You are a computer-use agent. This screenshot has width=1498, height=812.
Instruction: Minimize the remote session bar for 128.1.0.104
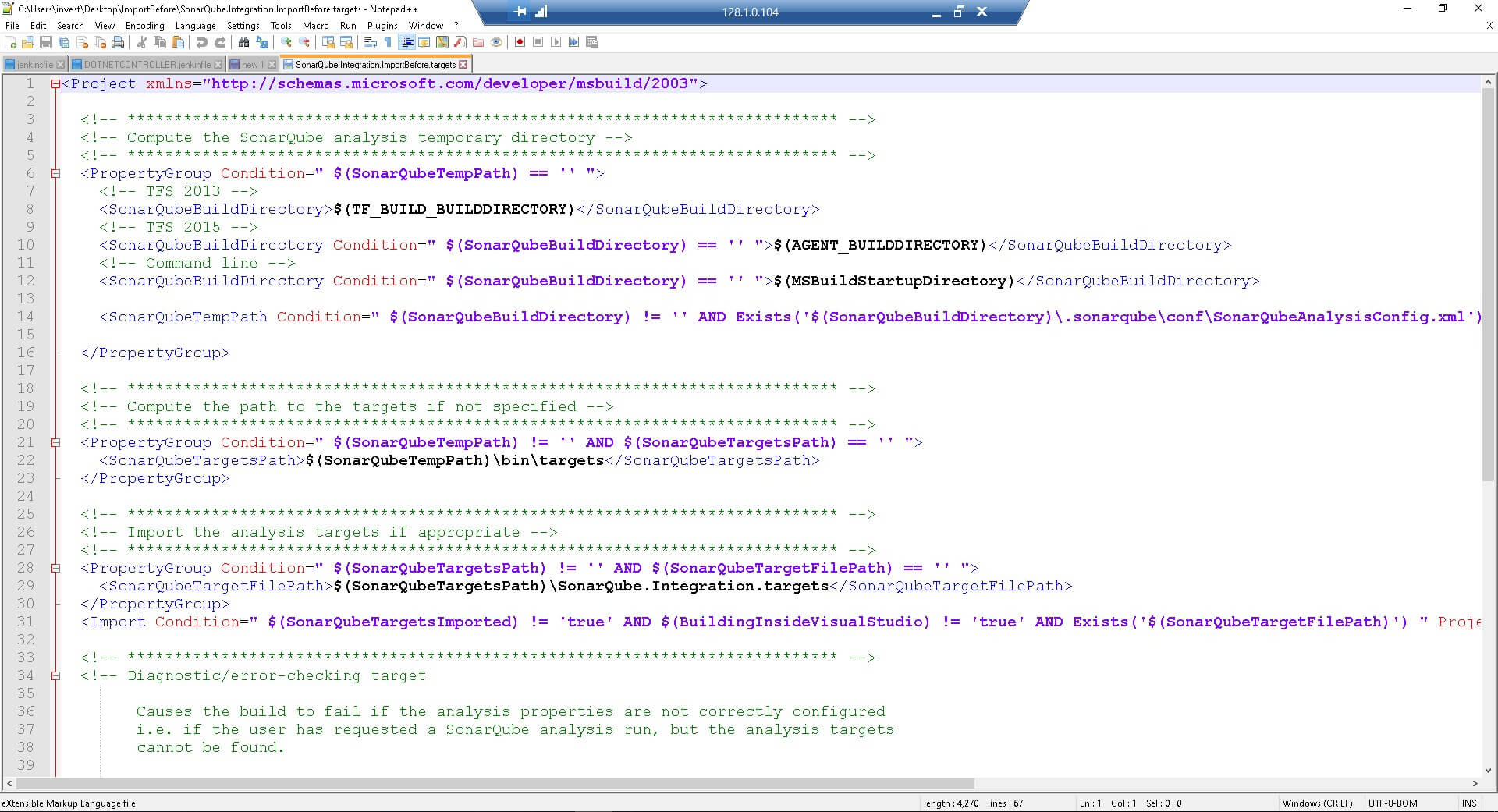tap(936, 12)
